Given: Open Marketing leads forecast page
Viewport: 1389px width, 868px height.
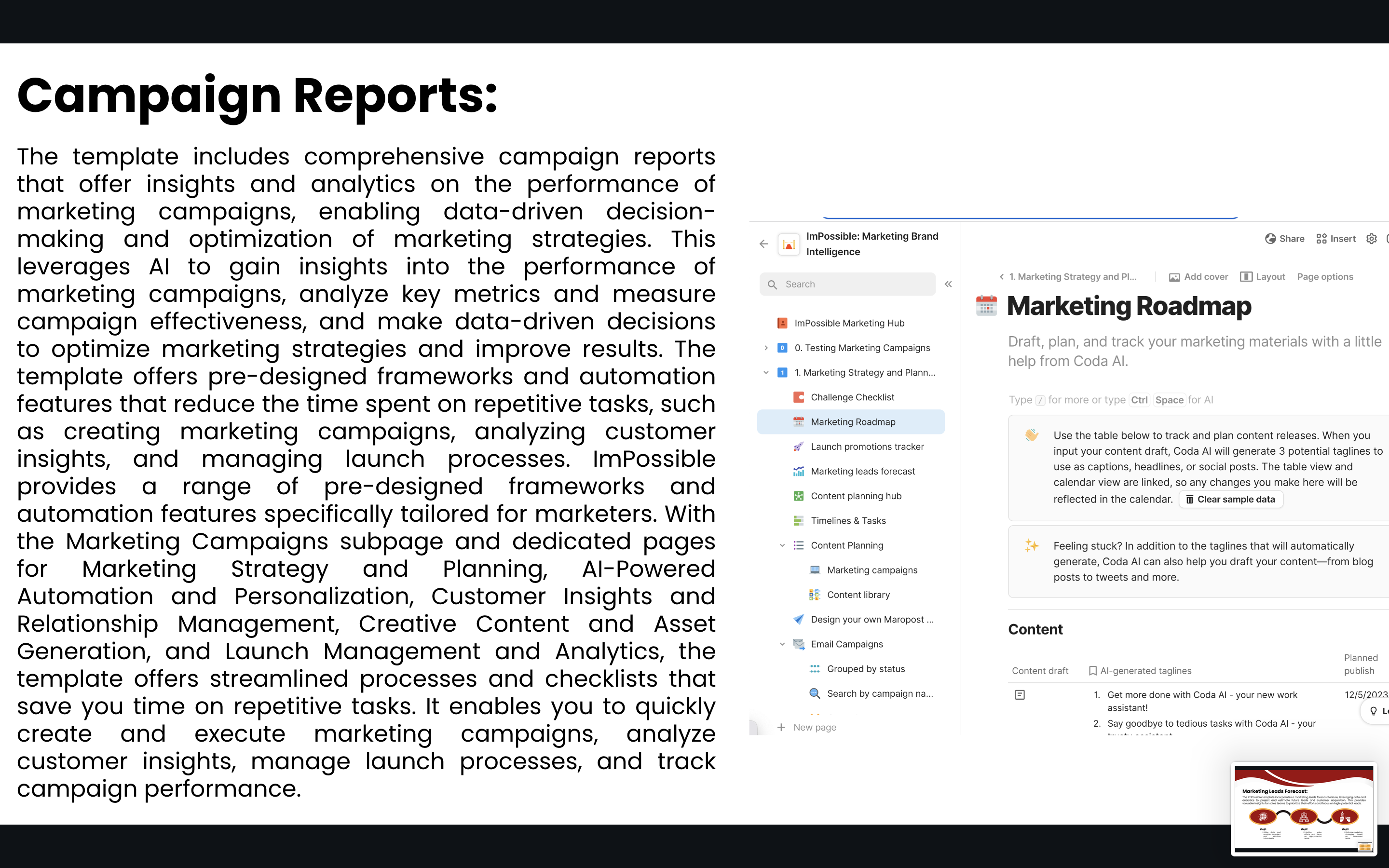Looking at the screenshot, I should coord(862,471).
